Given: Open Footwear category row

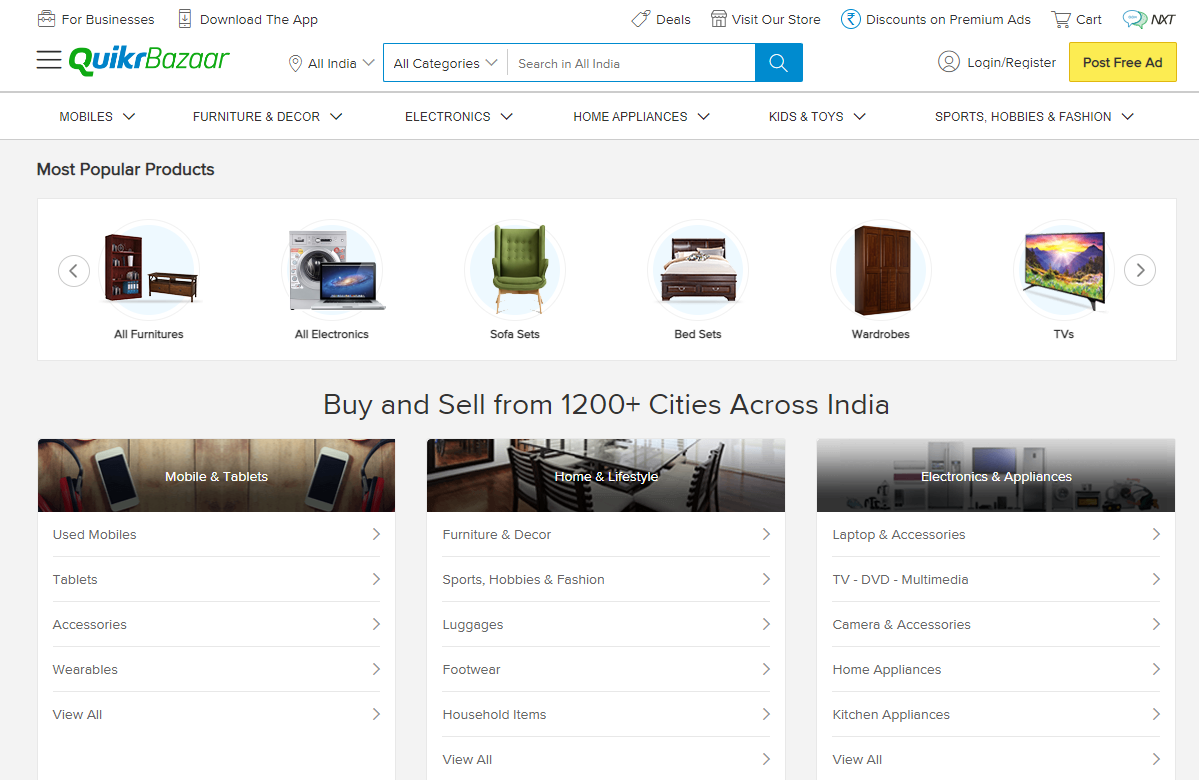Looking at the screenshot, I should pos(606,670).
